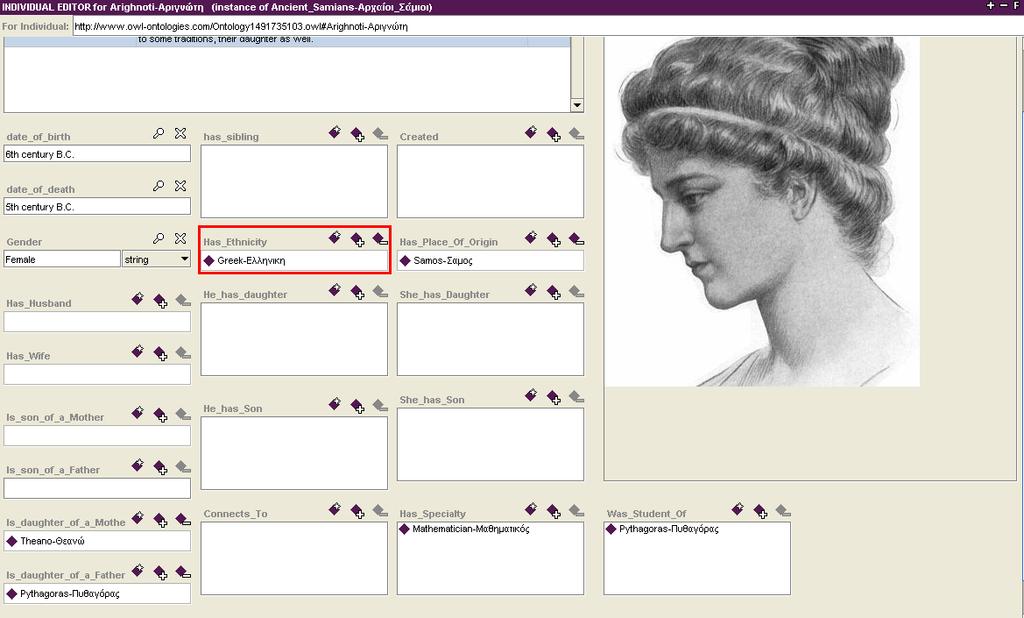Create a new instance for Is_son_of_a_Father

tap(137, 465)
